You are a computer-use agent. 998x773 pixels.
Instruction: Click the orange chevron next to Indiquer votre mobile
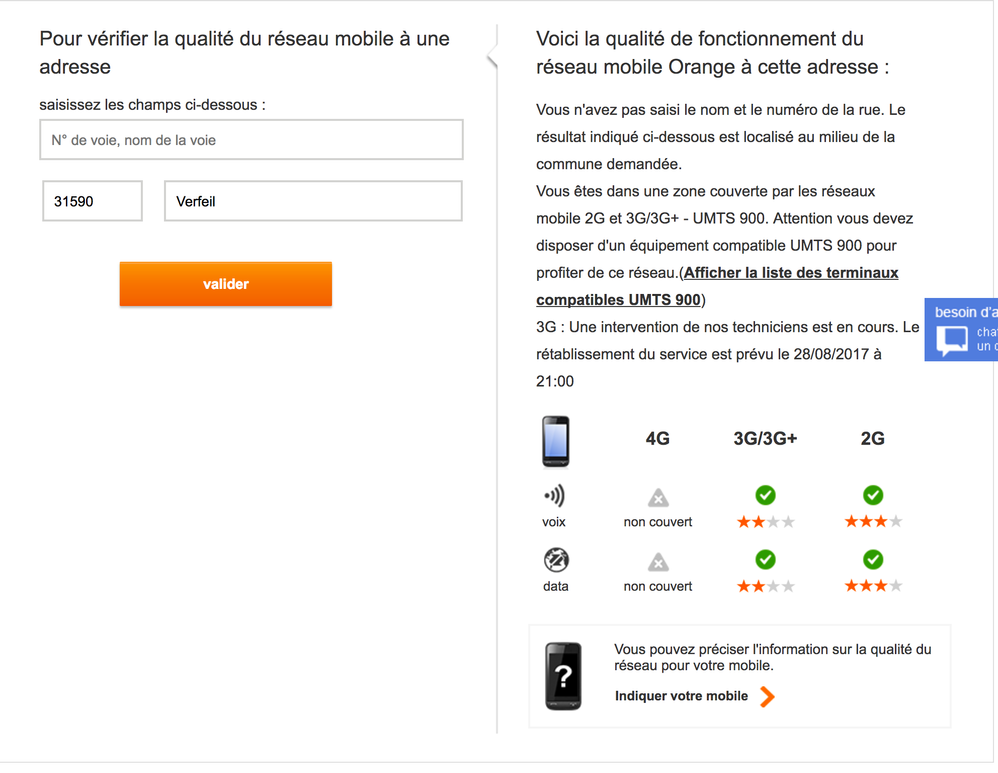pyautogui.click(x=767, y=697)
